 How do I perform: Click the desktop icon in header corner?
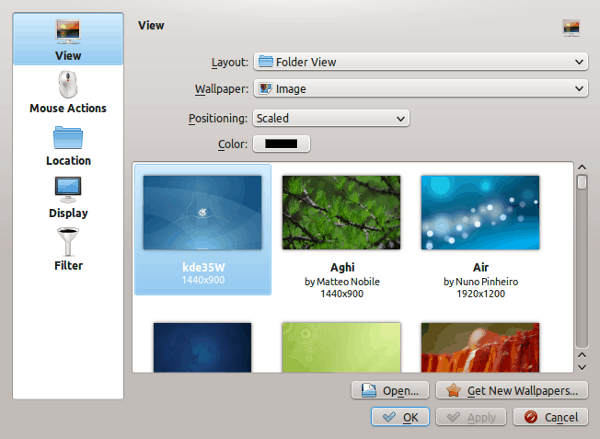pyautogui.click(x=572, y=28)
